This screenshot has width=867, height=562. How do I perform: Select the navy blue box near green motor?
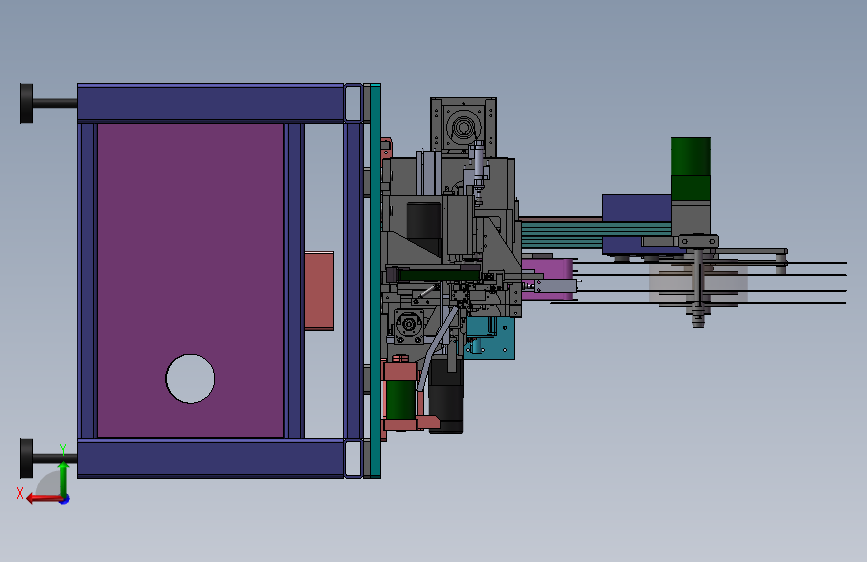point(636,208)
